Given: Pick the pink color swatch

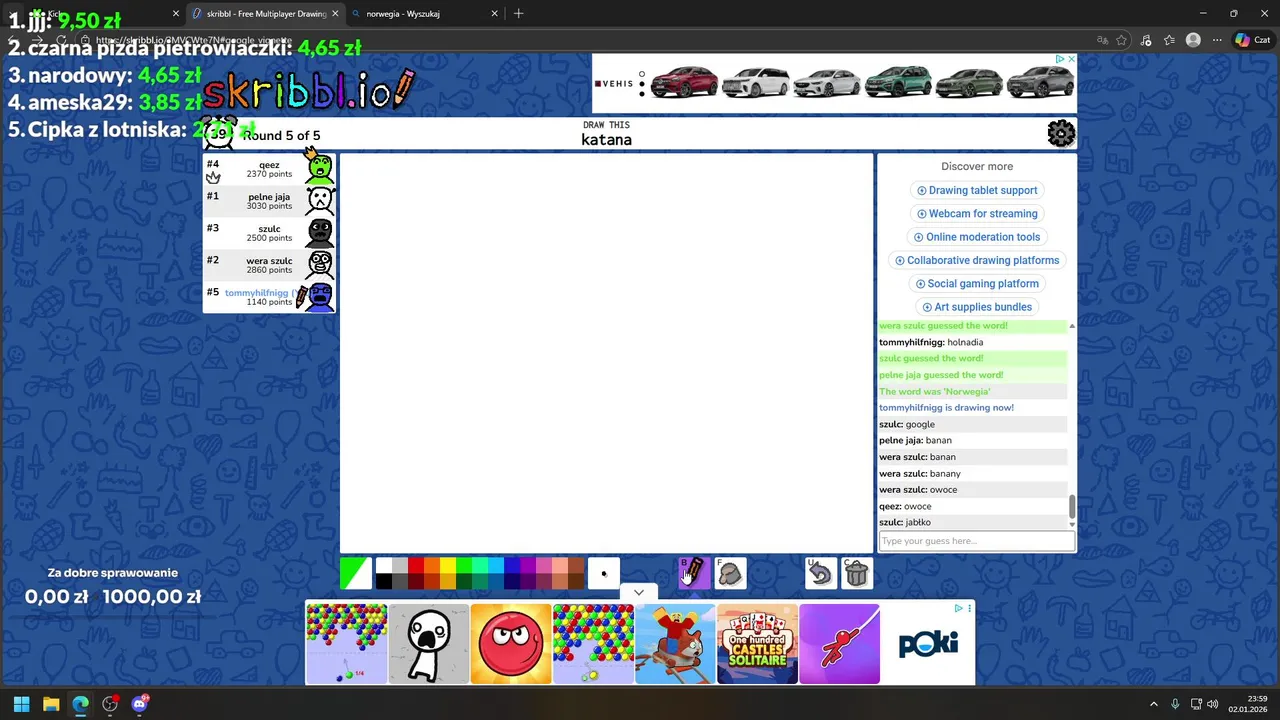Looking at the screenshot, I should coord(544,566).
